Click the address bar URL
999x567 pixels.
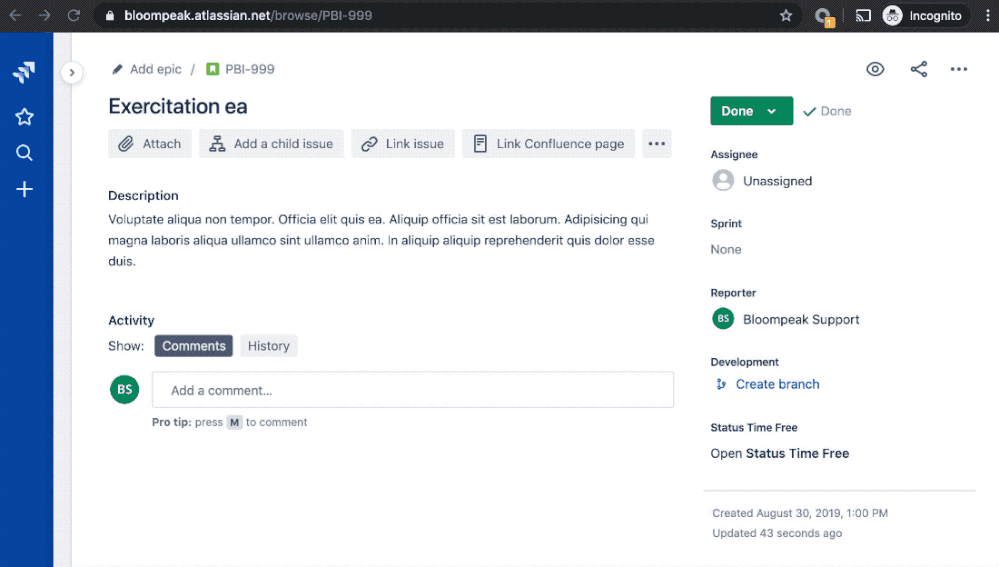click(248, 15)
